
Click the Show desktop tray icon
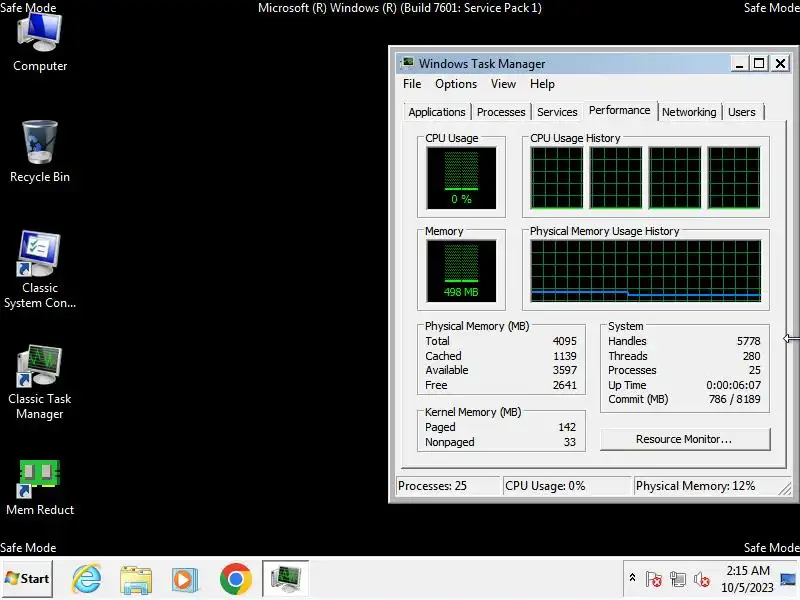pos(788,579)
